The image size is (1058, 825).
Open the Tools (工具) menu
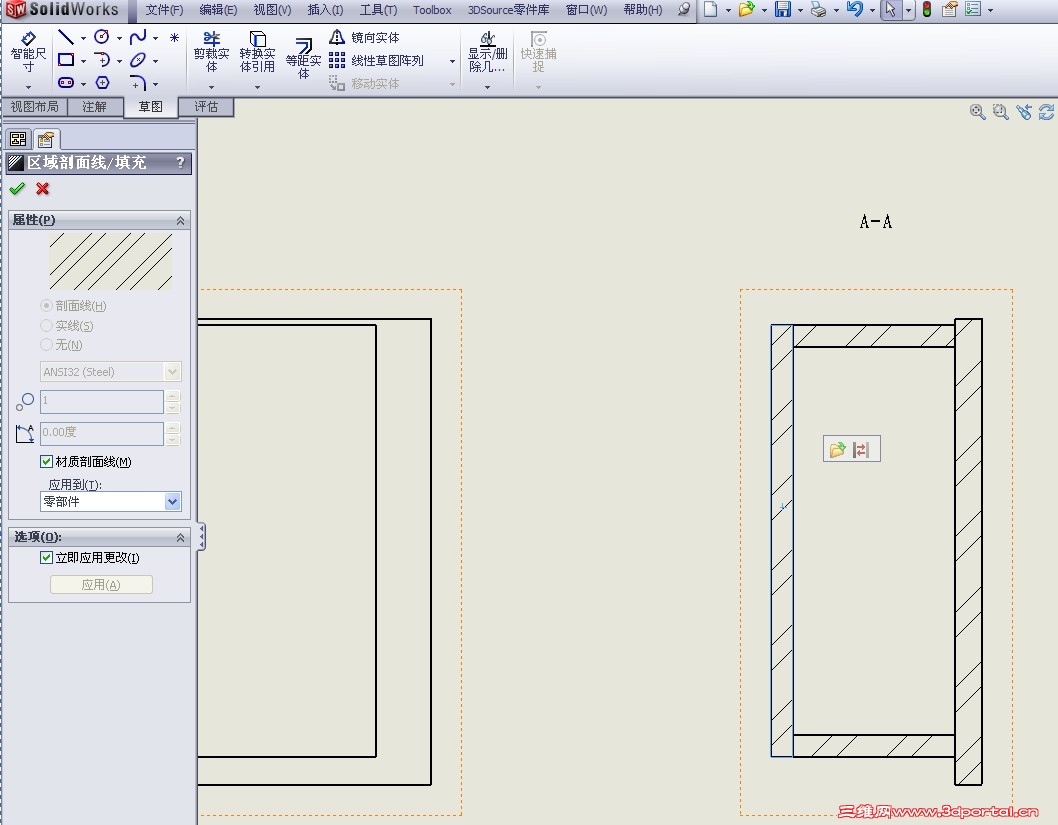pos(378,10)
